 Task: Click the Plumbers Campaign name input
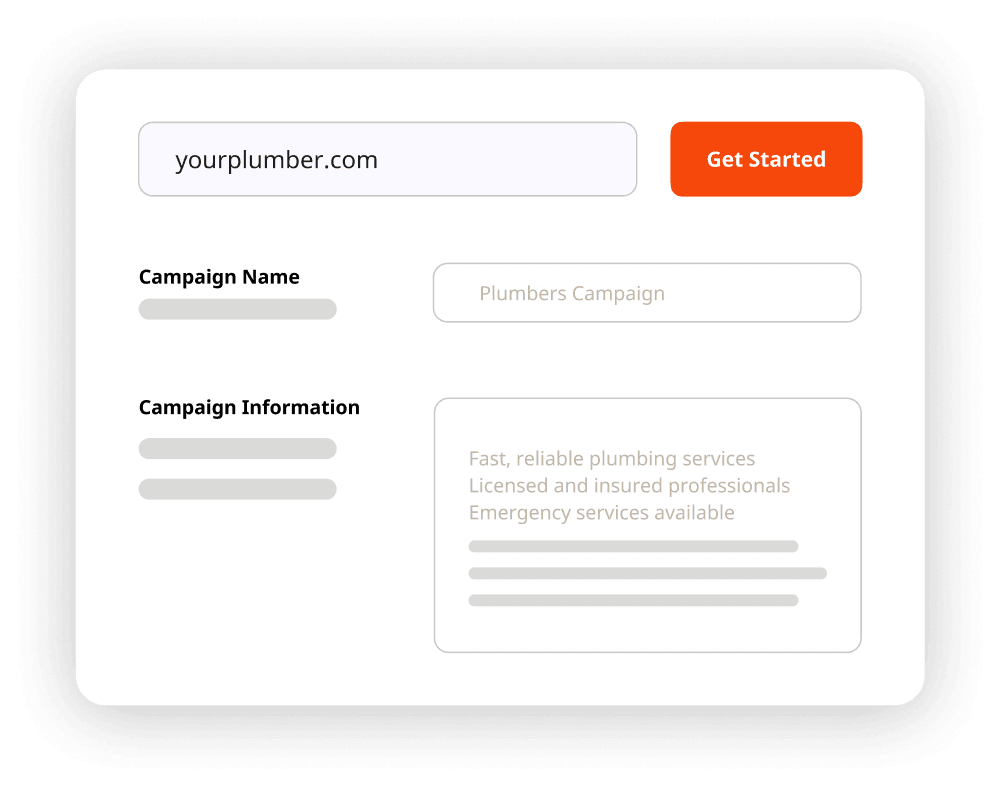(x=647, y=292)
